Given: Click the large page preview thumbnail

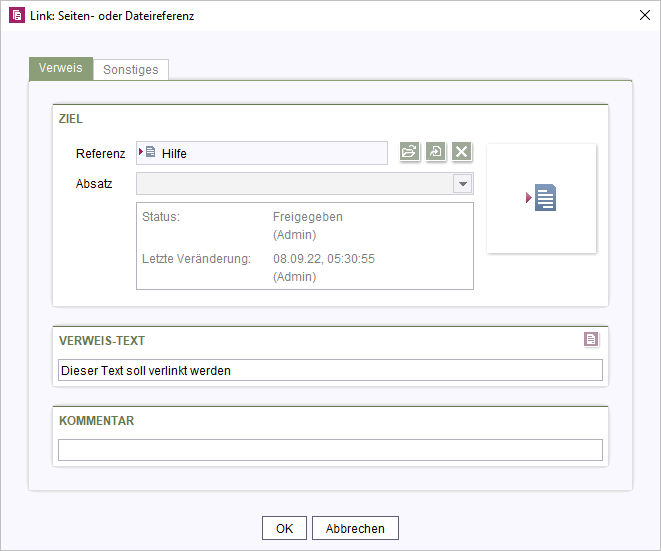Looking at the screenshot, I should pyautogui.click(x=541, y=198).
